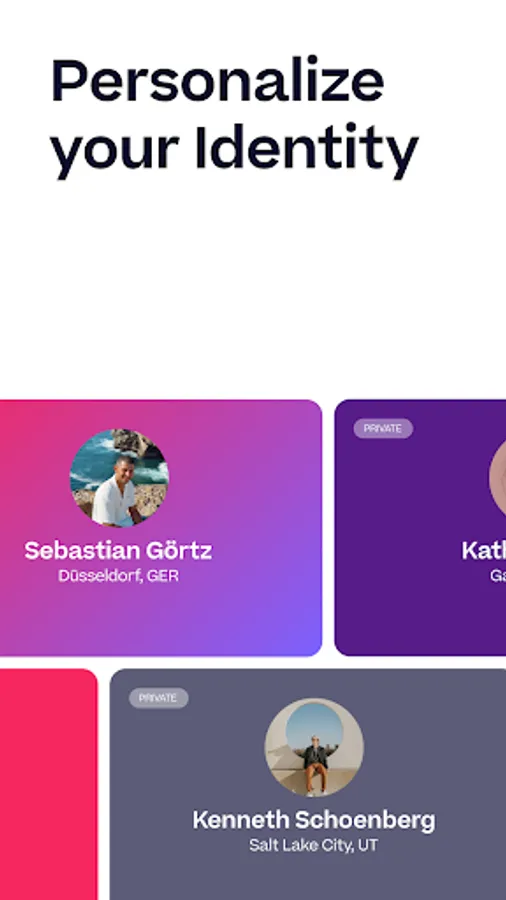Select the Sebastian Görtz name label

(x=118, y=550)
